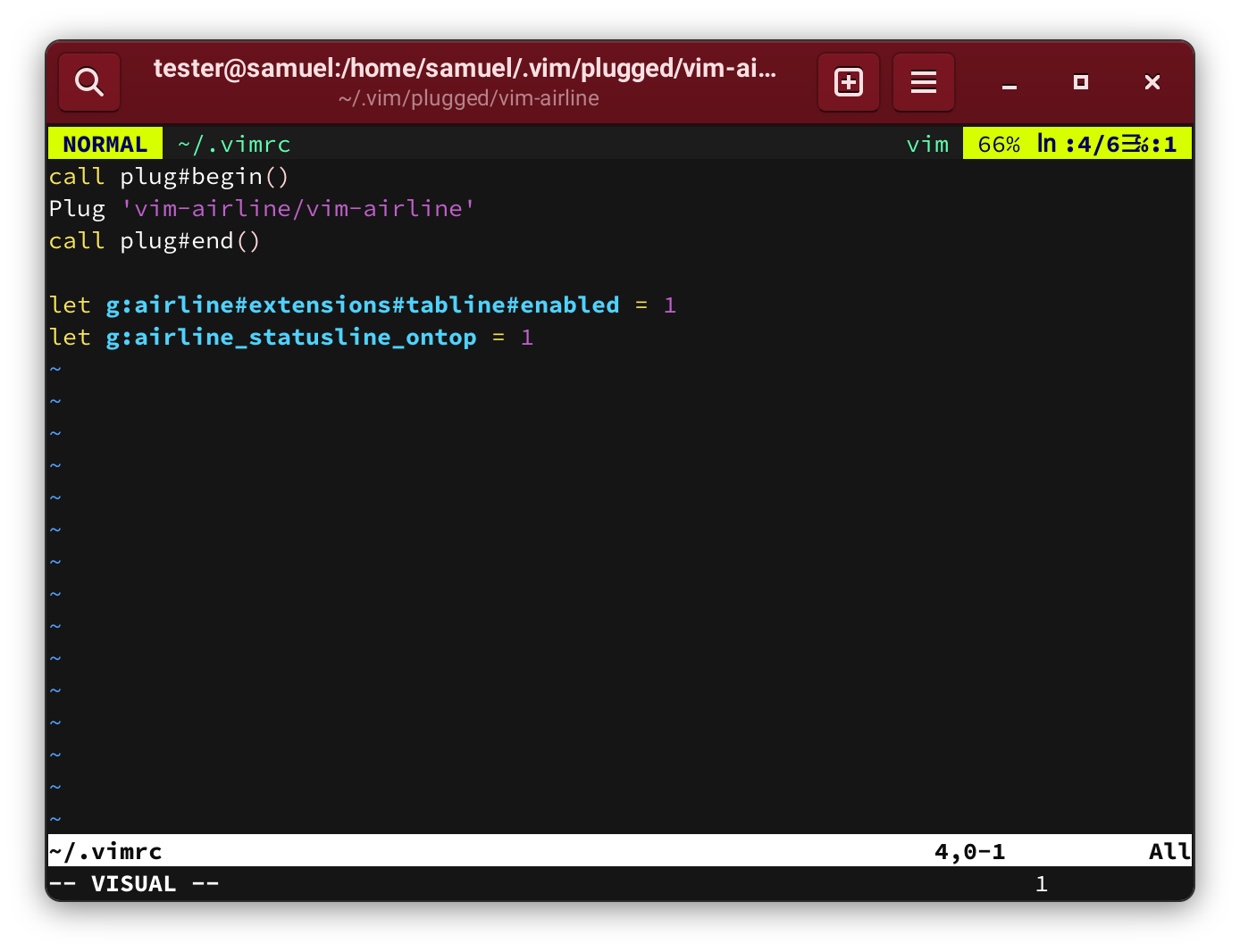Click the 4,0-1 cursor position indicator
This screenshot has height=952, width=1240.
point(968,851)
